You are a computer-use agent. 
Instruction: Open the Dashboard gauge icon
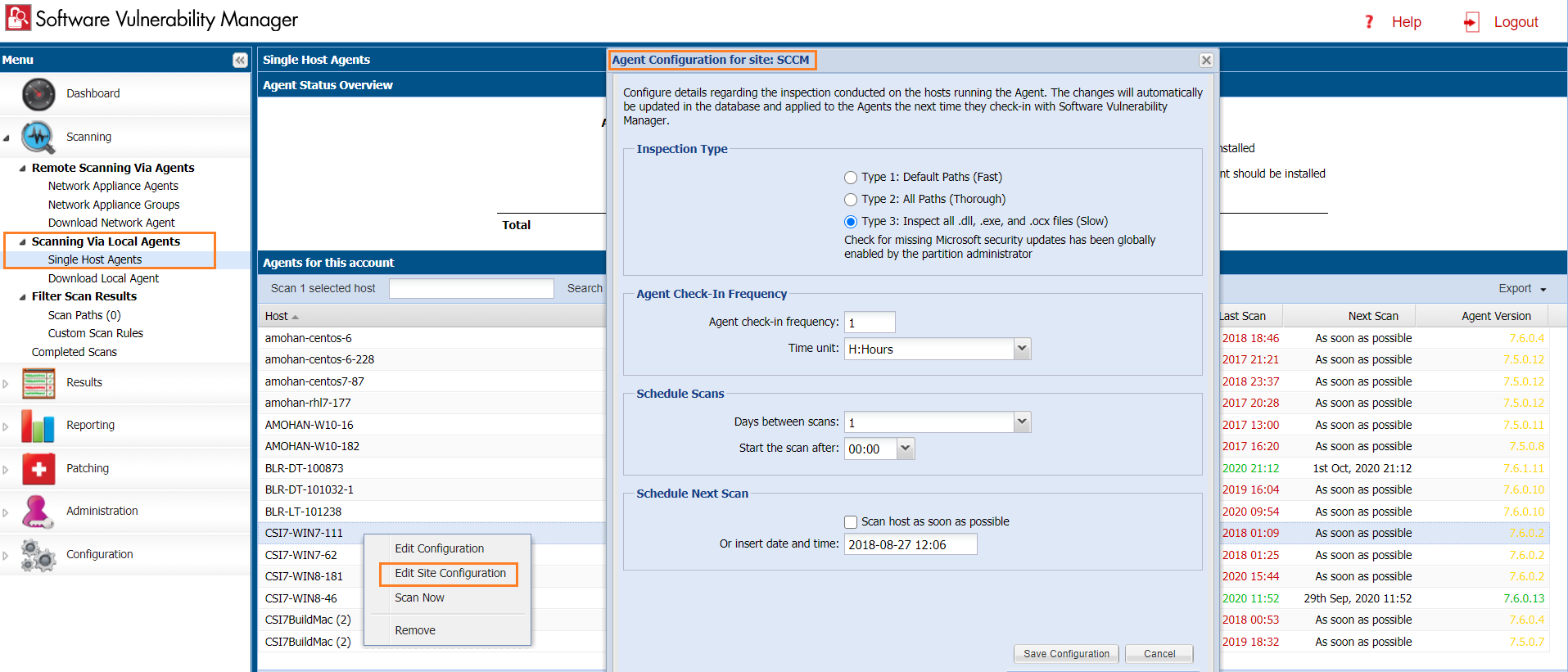click(38, 94)
